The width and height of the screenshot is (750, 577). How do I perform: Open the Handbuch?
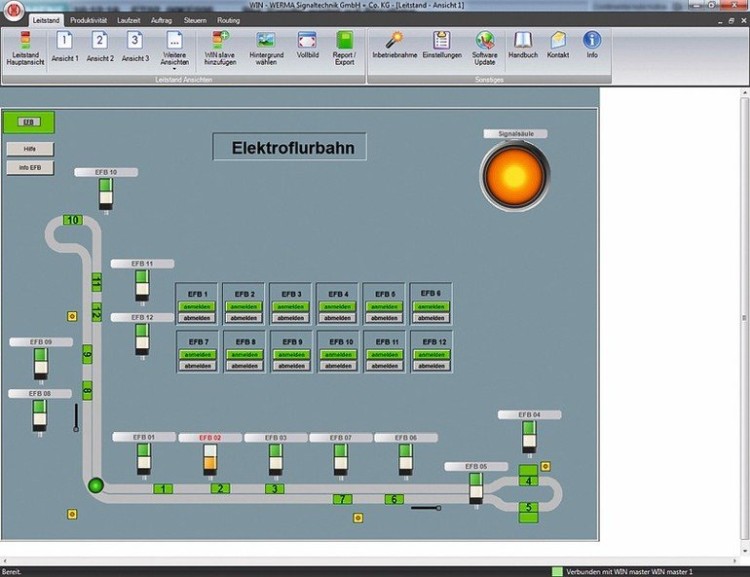pyautogui.click(x=522, y=47)
